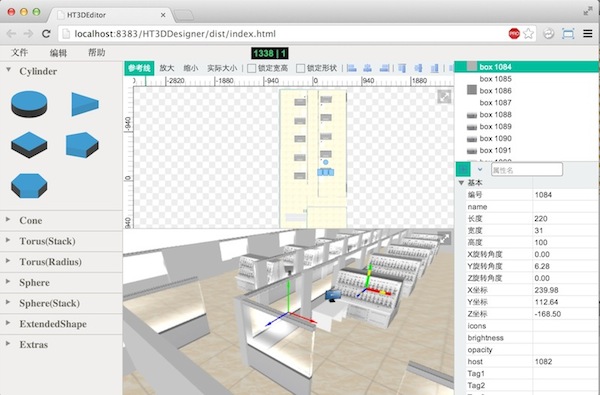The width and height of the screenshot is (600, 395).
Task: Click the 实际大小 actual size button
Action: point(222,68)
